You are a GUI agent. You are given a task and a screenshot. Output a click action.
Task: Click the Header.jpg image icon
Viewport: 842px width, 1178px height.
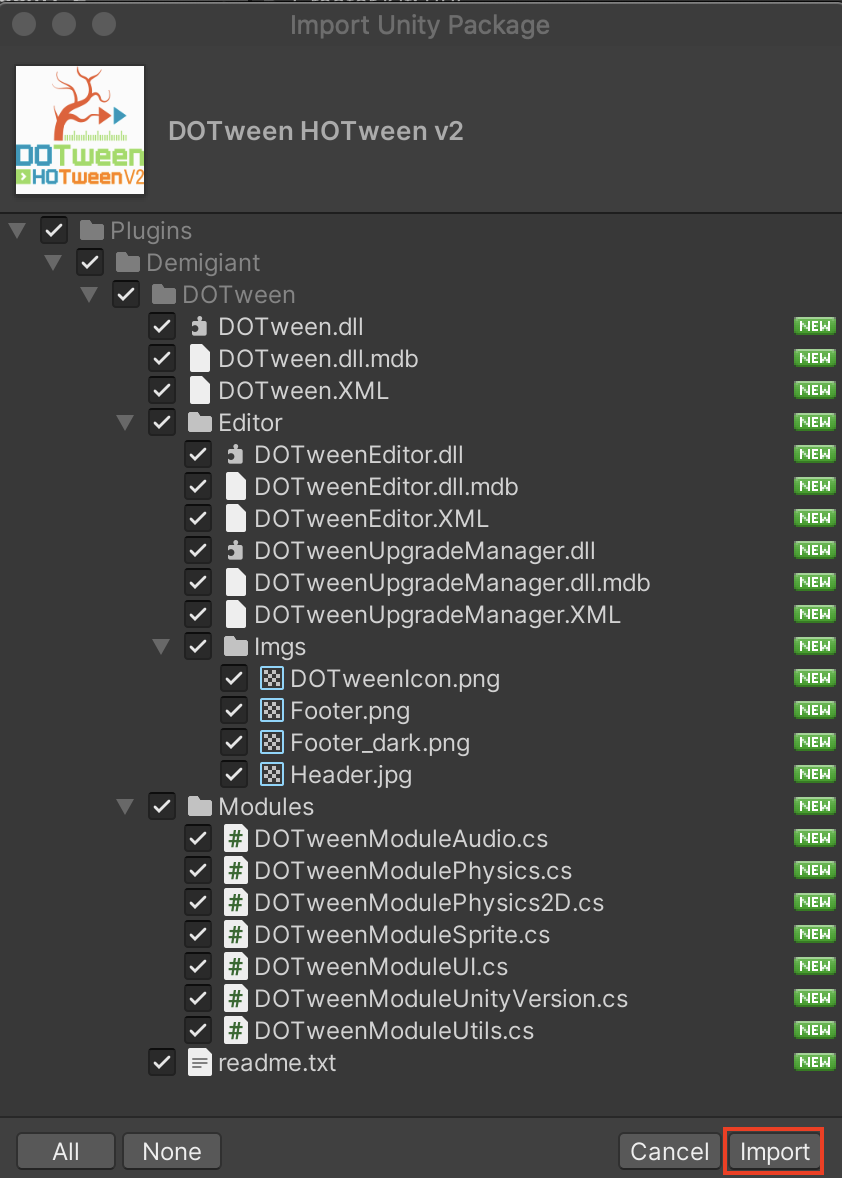(271, 775)
